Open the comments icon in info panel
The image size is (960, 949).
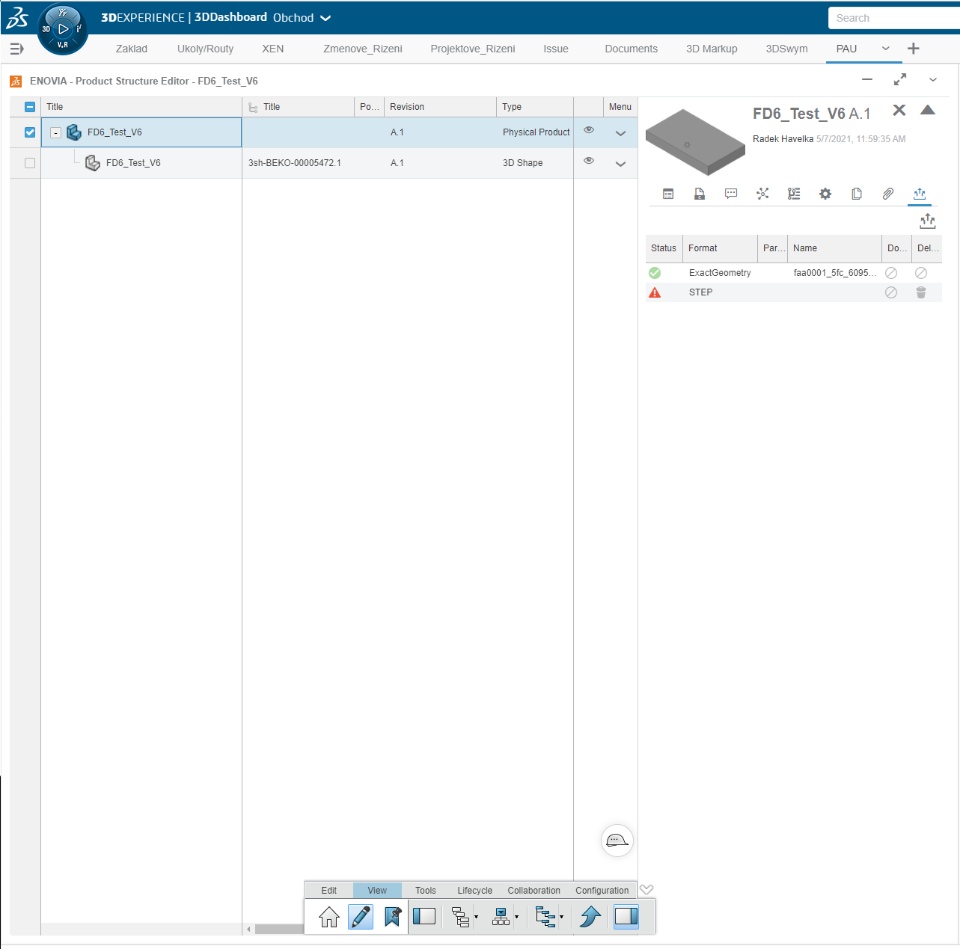pos(731,194)
